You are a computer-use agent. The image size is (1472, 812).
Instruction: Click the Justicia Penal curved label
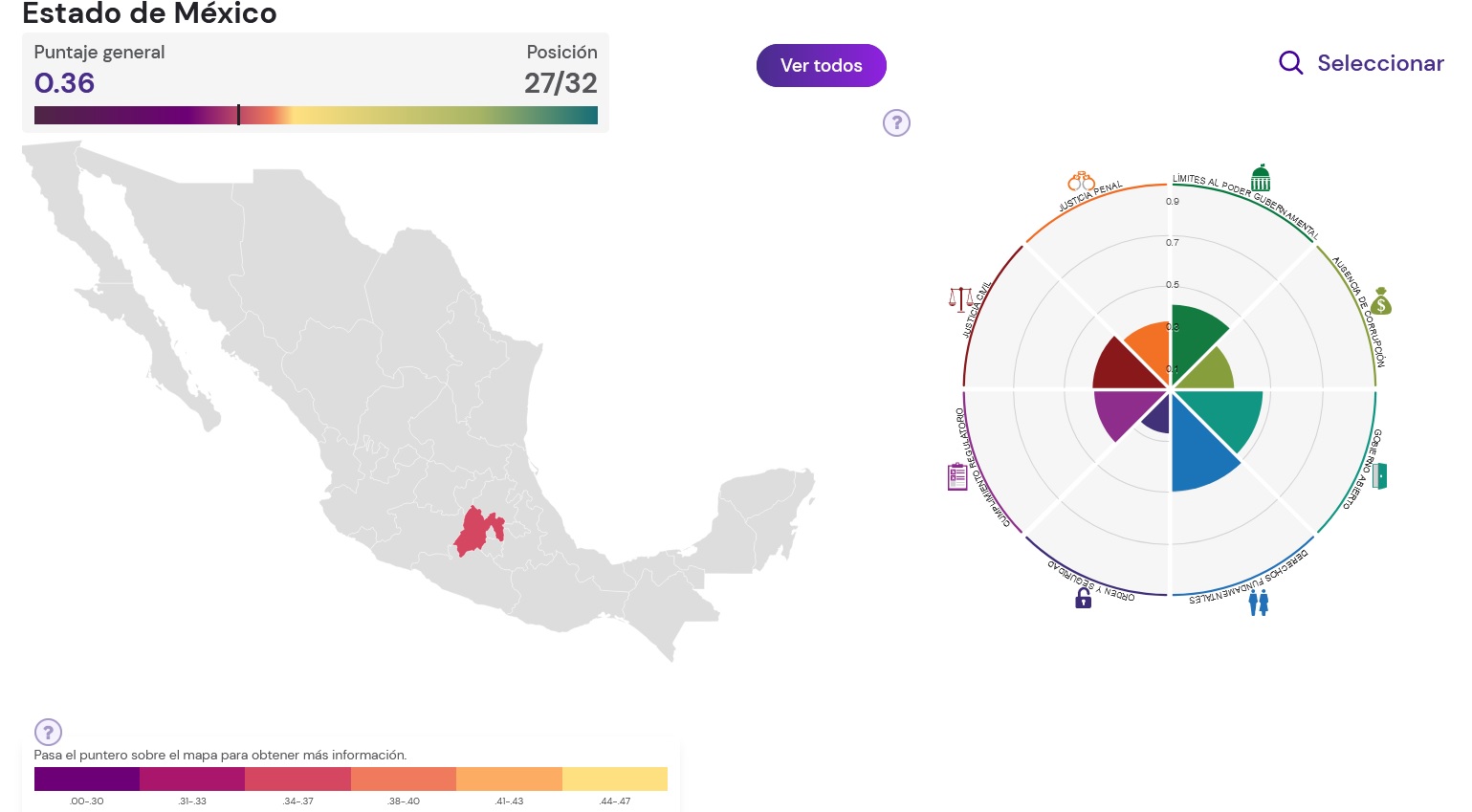click(x=1089, y=197)
